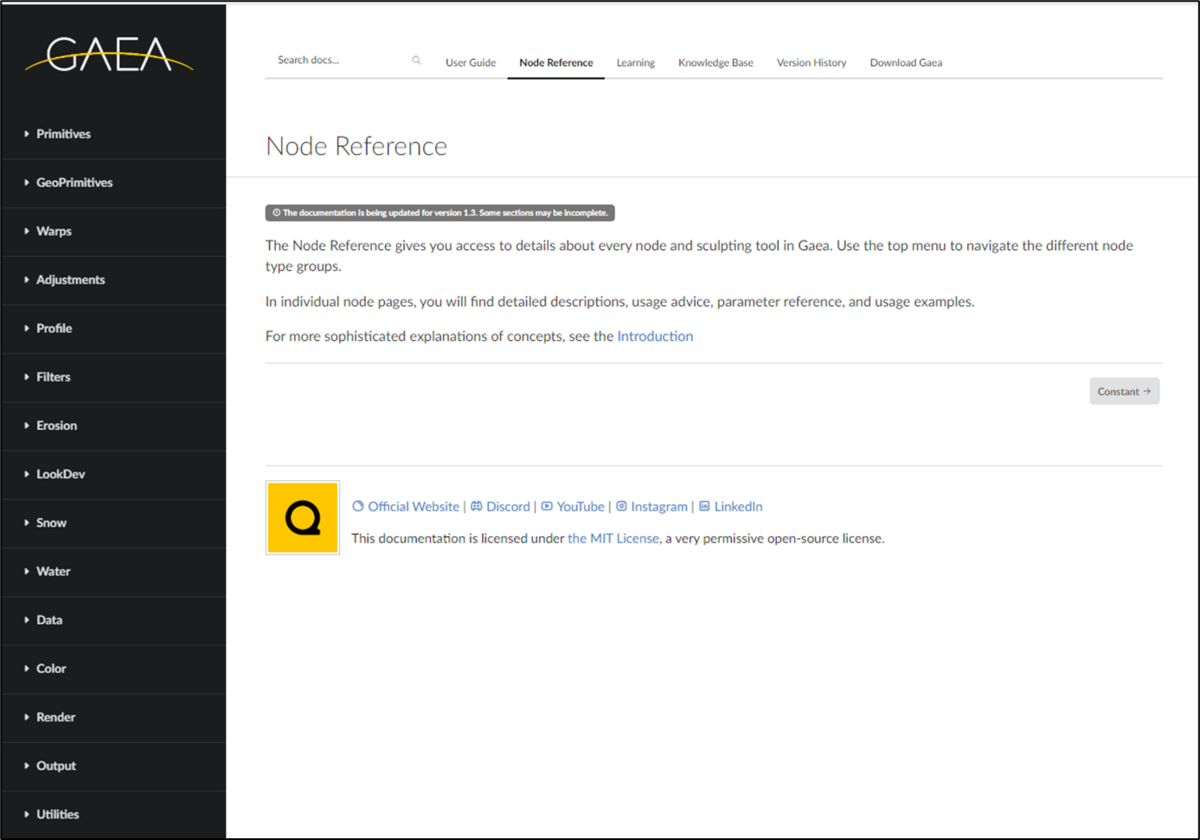The image size is (1200, 840).
Task: Select the Node Reference tab
Action: pyautogui.click(x=556, y=62)
